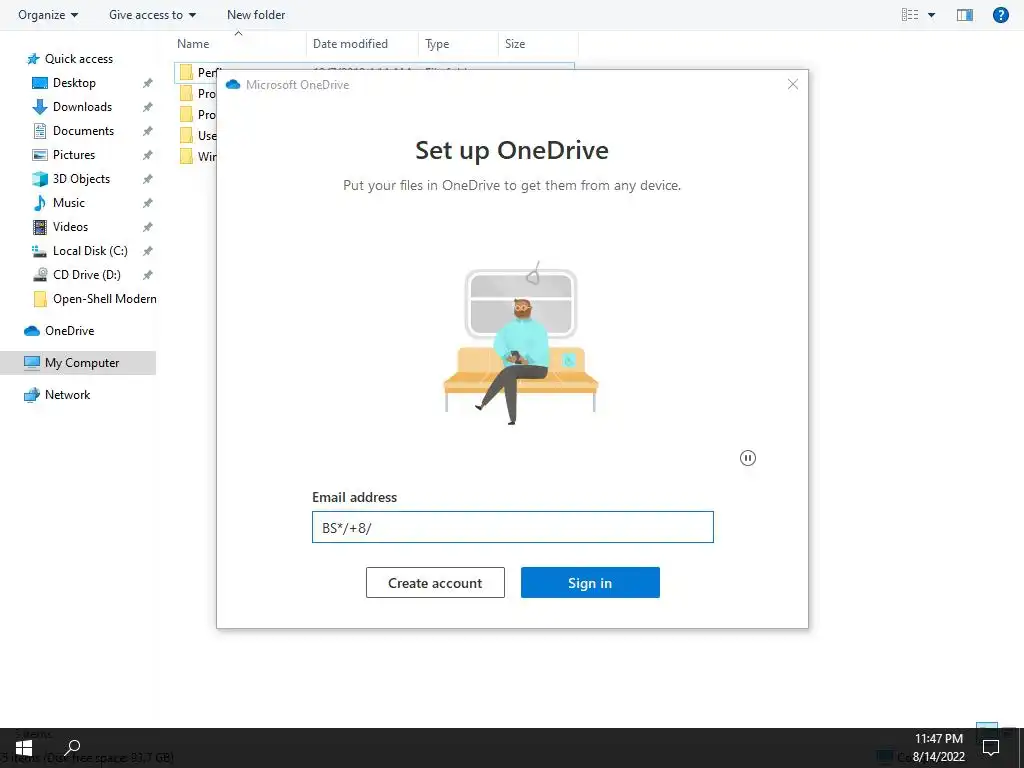Click the pin beside Local Disk (C:)

point(148,251)
